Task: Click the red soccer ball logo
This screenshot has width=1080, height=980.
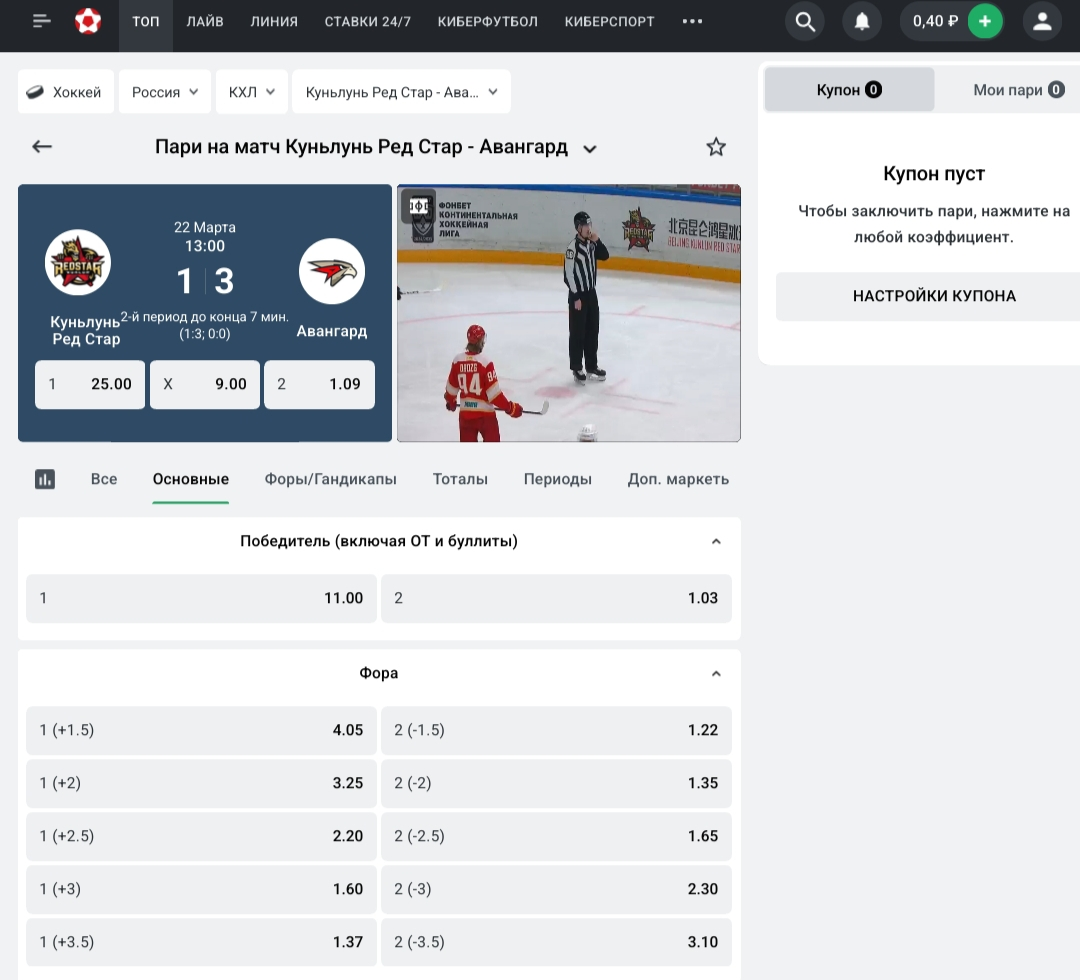Action: tap(88, 21)
